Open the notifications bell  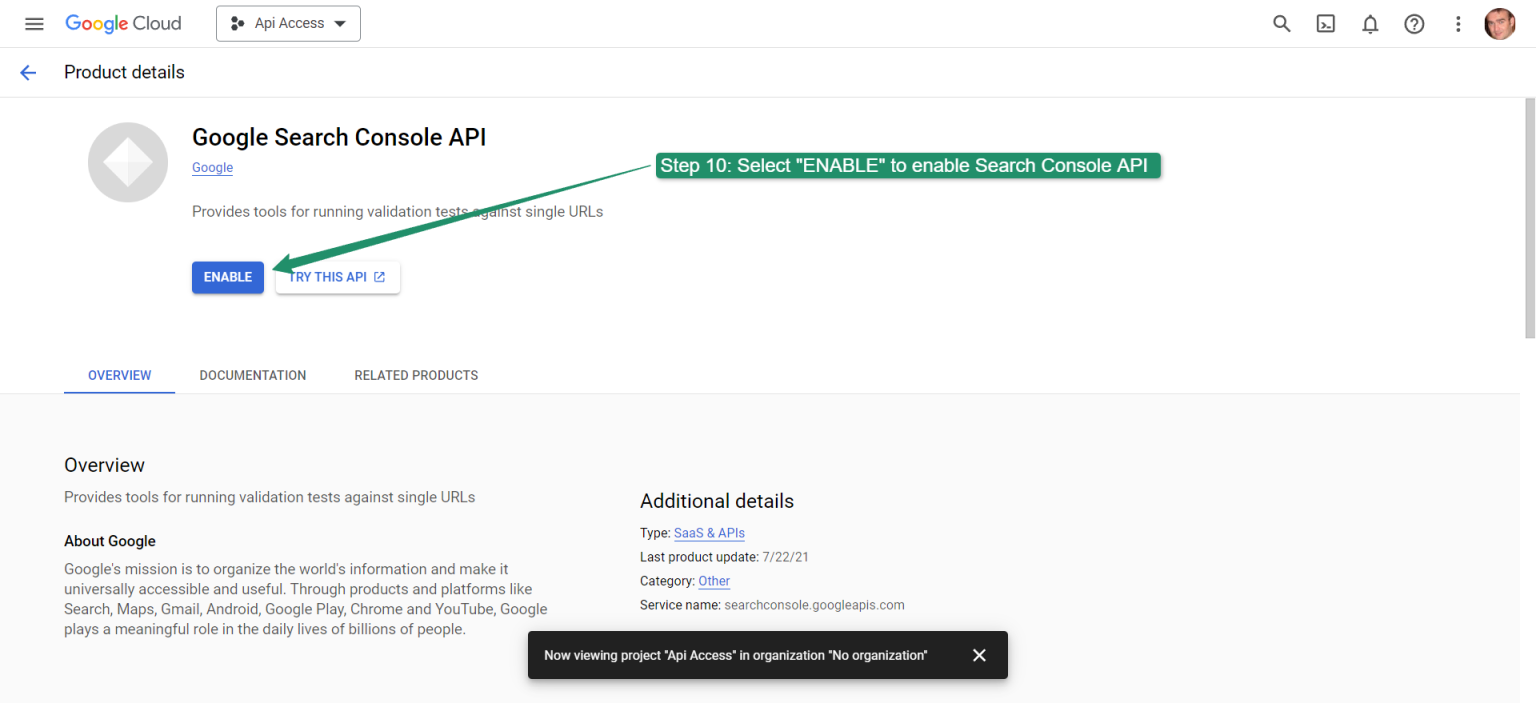[x=1370, y=23]
